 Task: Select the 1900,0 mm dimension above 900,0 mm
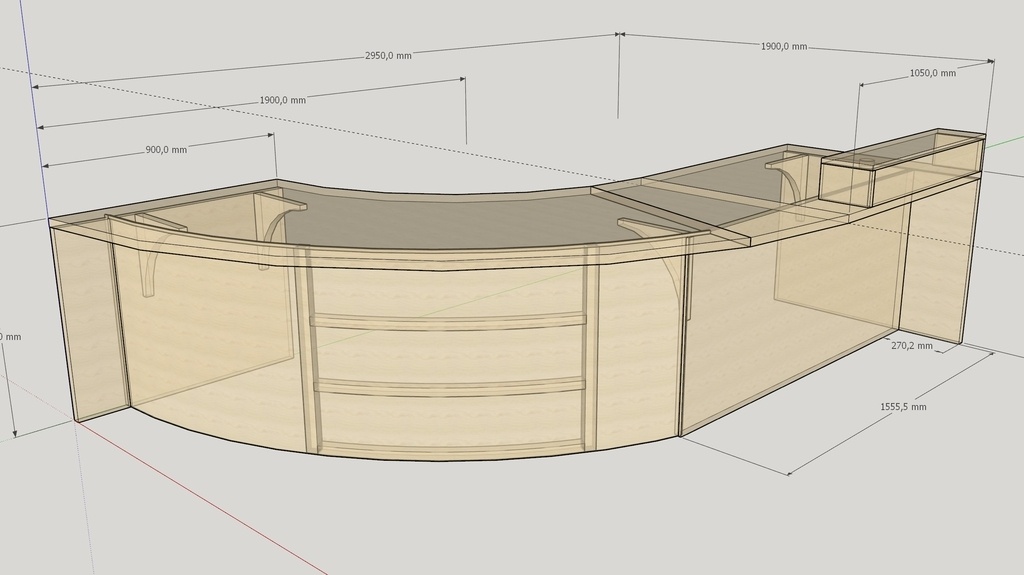pyautogui.click(x=282, y=100)
